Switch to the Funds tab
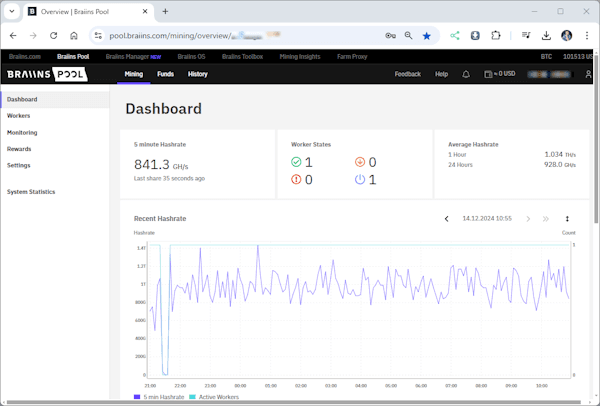The image size is (600, 406). 165,74
